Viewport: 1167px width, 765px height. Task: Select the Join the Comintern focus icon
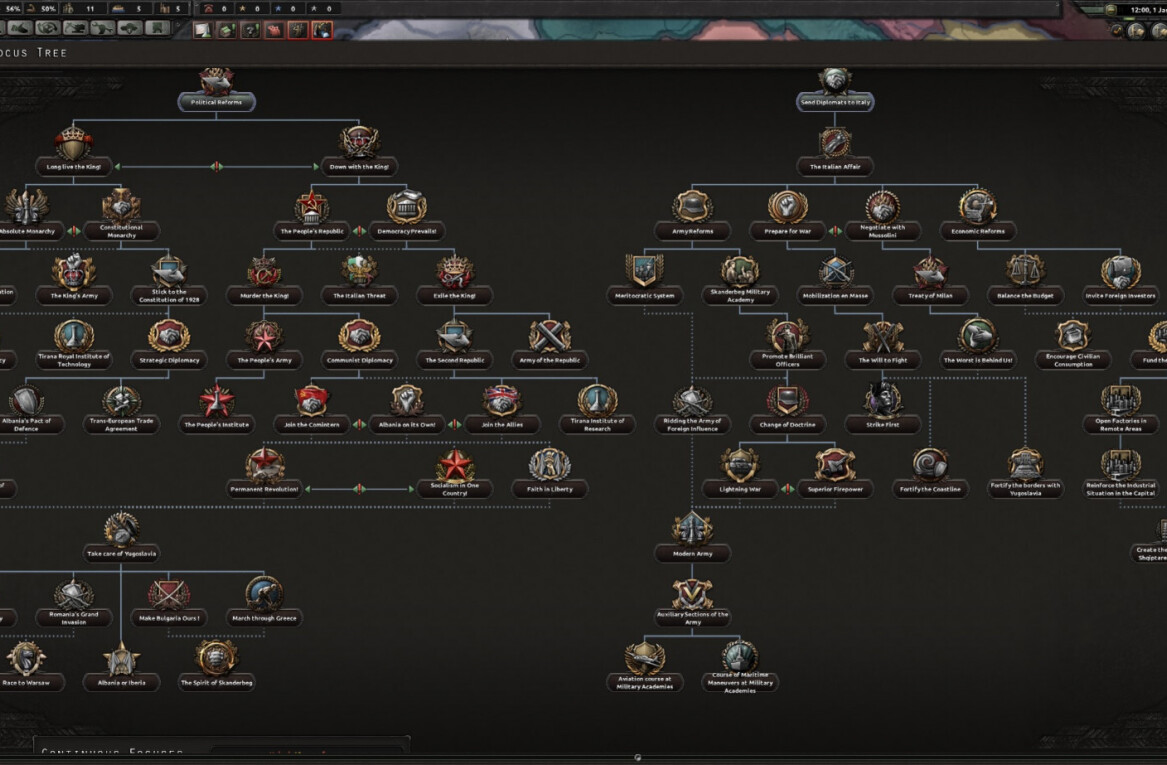311,402
